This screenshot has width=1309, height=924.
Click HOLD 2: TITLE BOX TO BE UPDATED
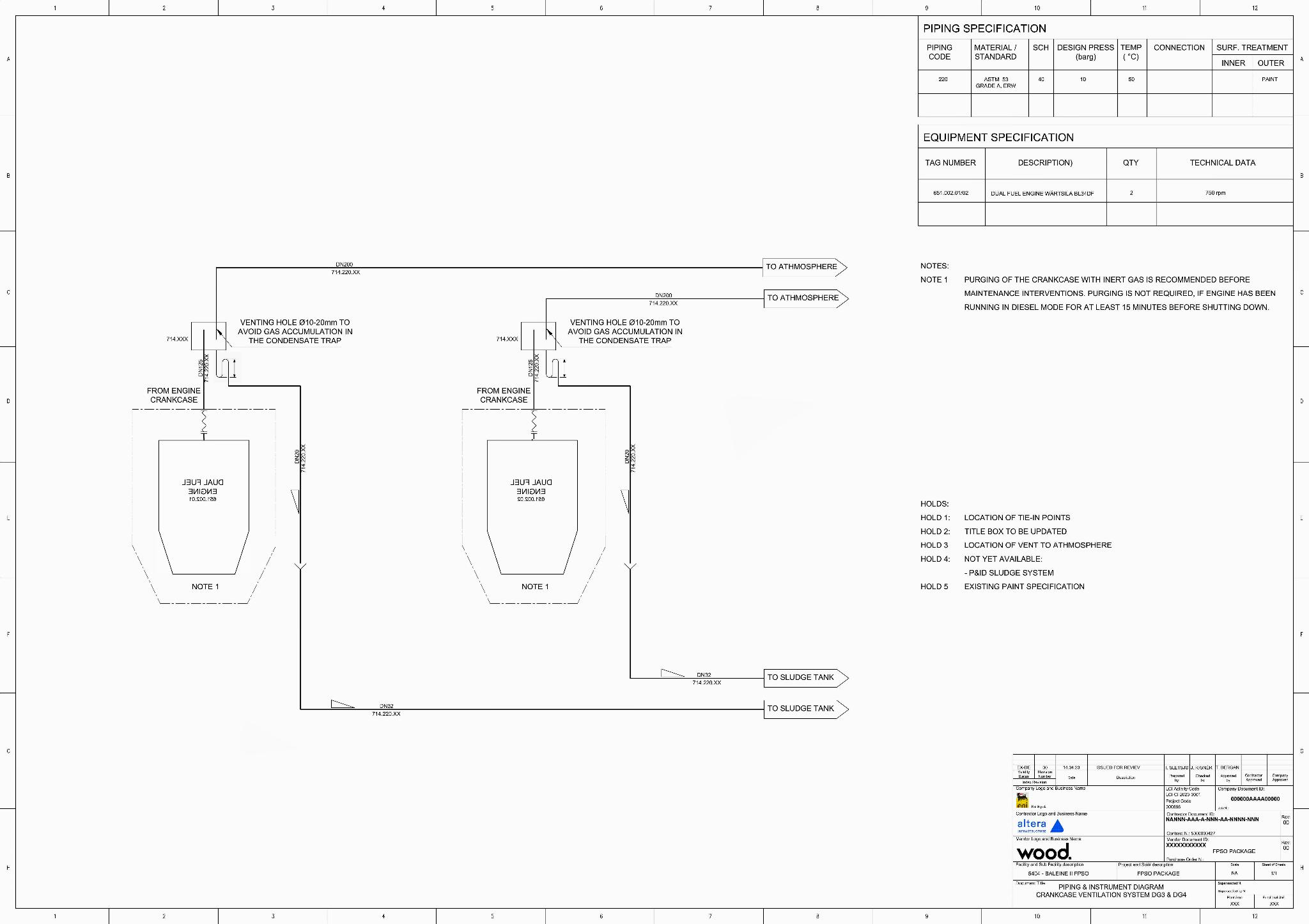tap(993, 532)
